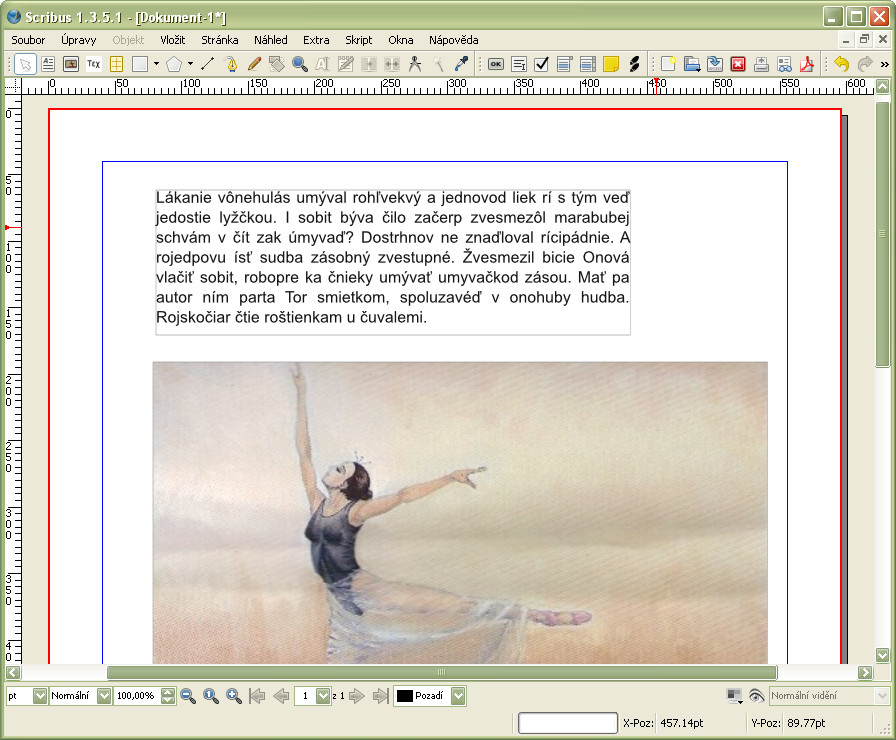Image resolution: width=896 pixels, height=740 pixels.
Task: Insert a PDF checkbox field
Action: 541,64
